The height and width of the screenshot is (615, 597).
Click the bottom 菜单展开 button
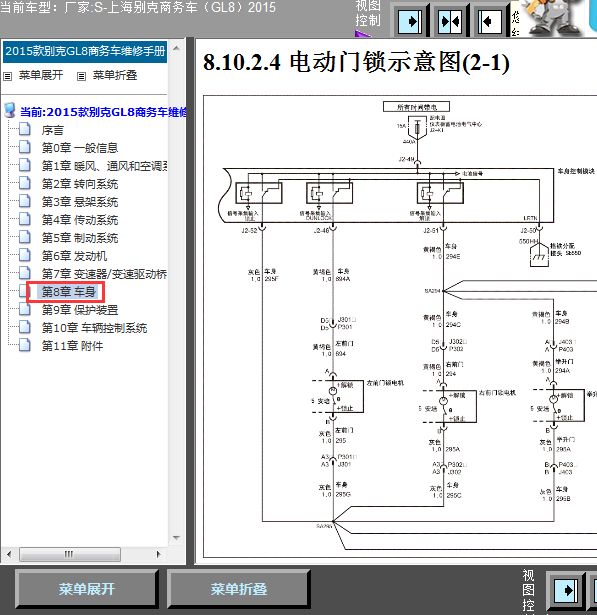[87, 589]
